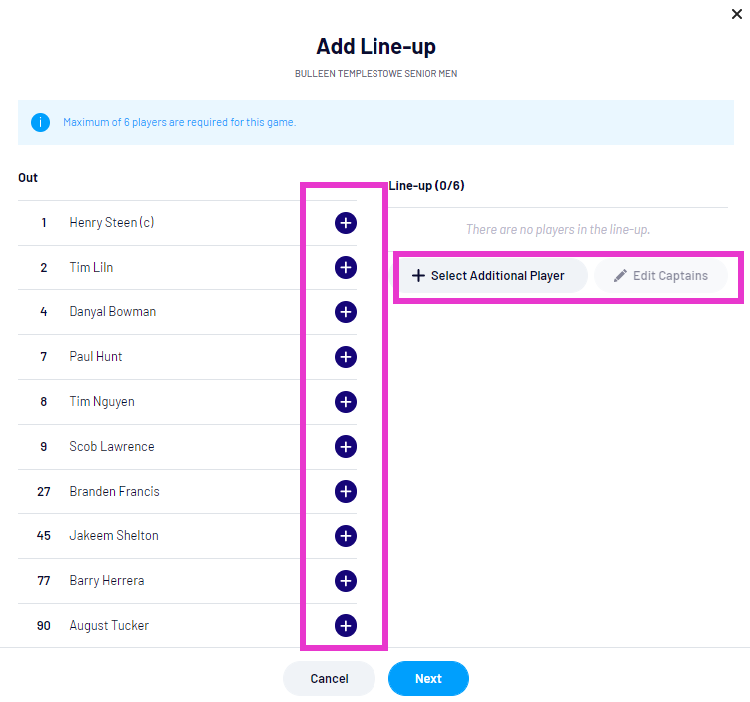Screen dimensions: 750x702
Task: Add Tim Nguyen to the line-up
Action: [x=346, y=402]
